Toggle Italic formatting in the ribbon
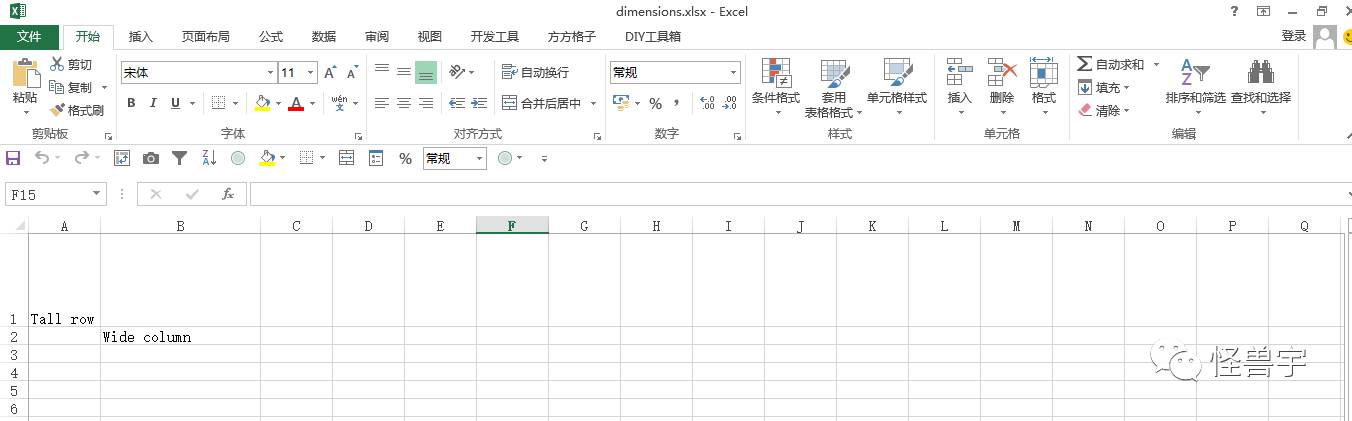The height and width of the screenshot is (421, 1352). click(x=153, y=103)
